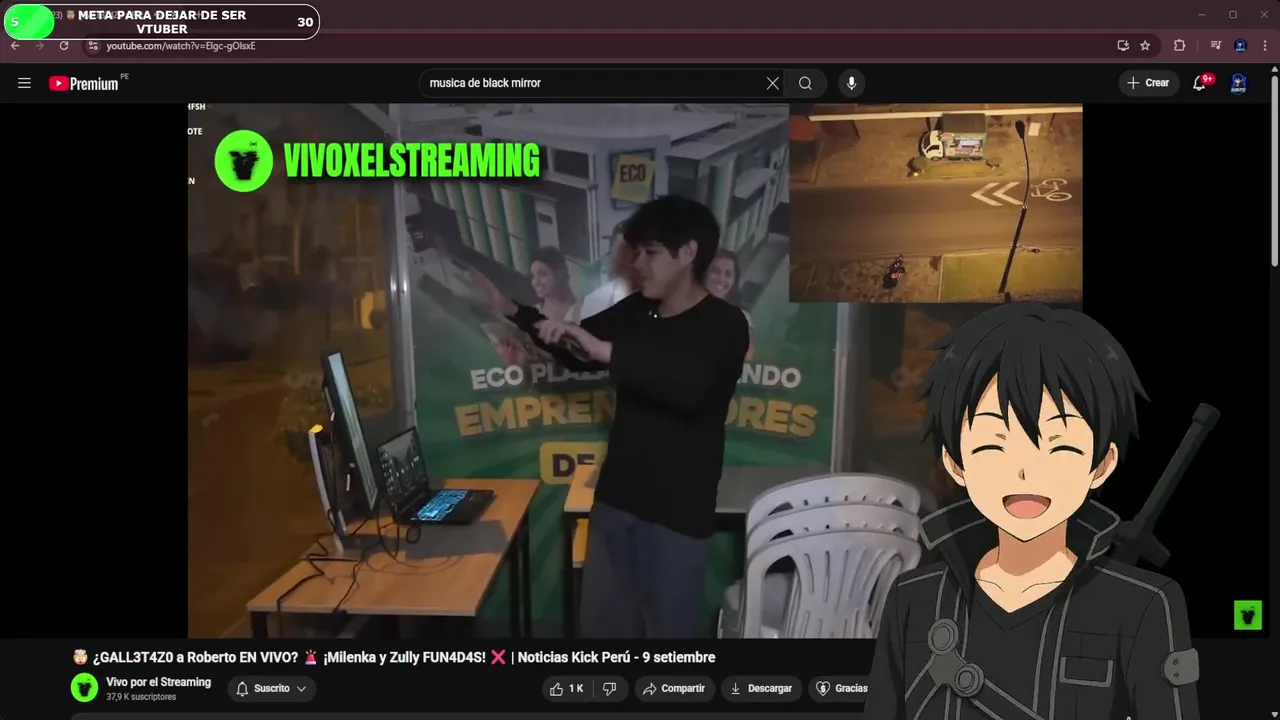Screen dimensions: 1280x720
Task: Open YouTube notifications bell
Action: (x=1200, y=83)
